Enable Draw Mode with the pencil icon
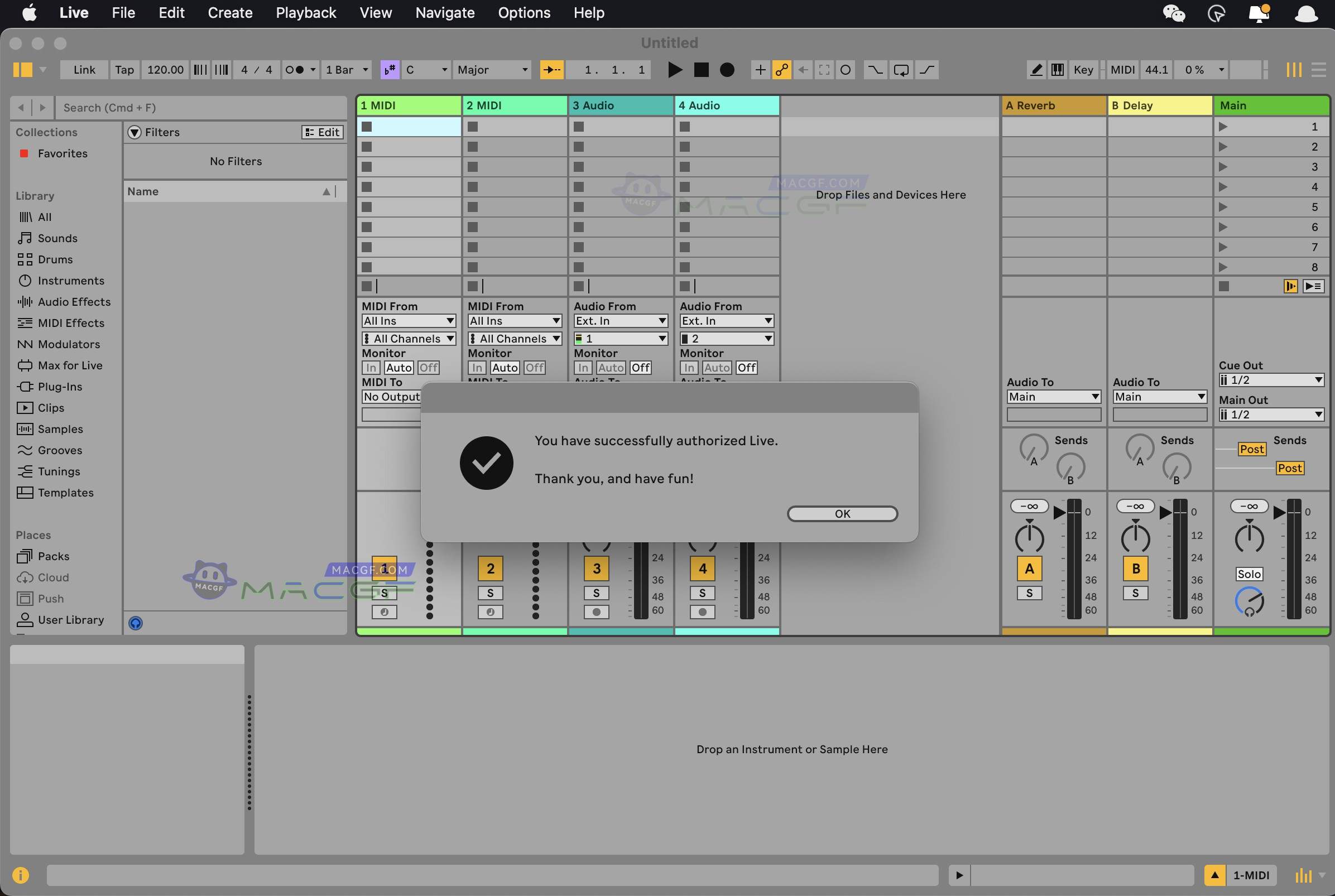Screen dimensions: 1335x896 tap(1035, 70)
